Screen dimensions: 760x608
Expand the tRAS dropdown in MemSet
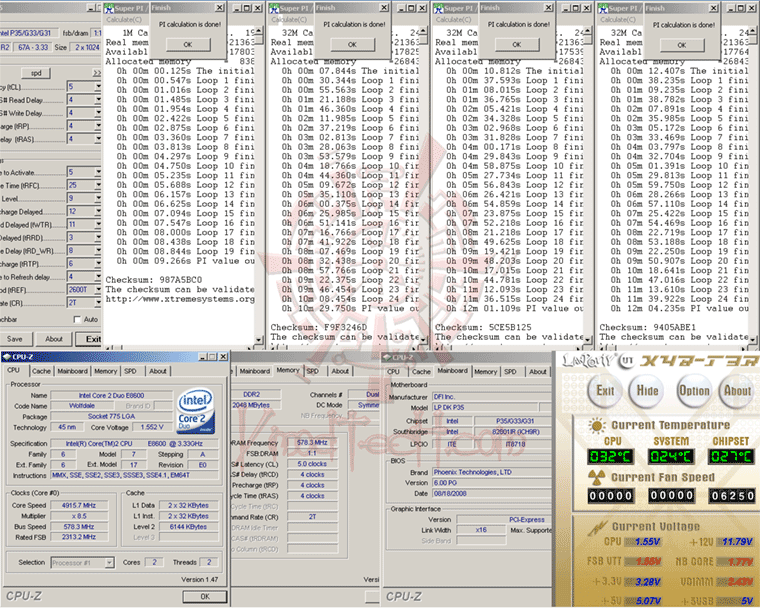97,139
